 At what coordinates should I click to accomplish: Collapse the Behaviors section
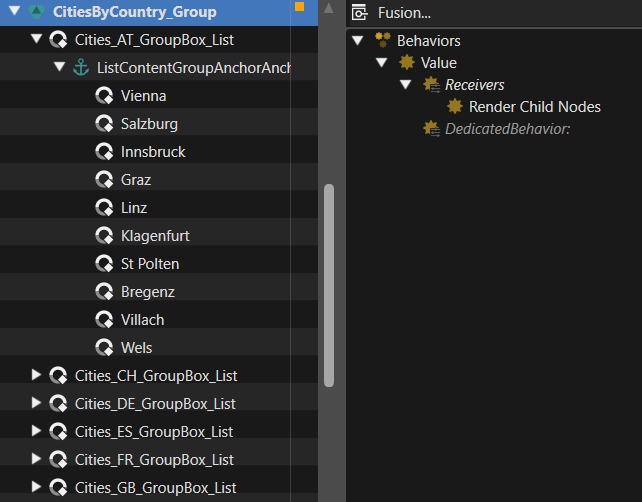click(x=357, y=40)
